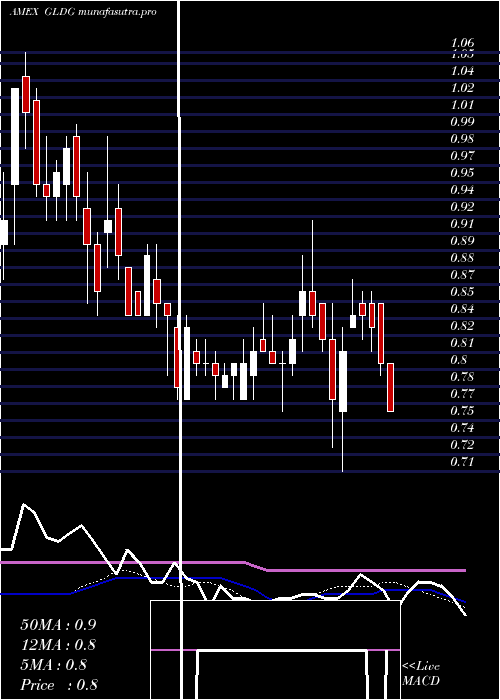Click the 0.72 price axis label
This screenshot has width=500, height=700.
click(x=462, y=445)
